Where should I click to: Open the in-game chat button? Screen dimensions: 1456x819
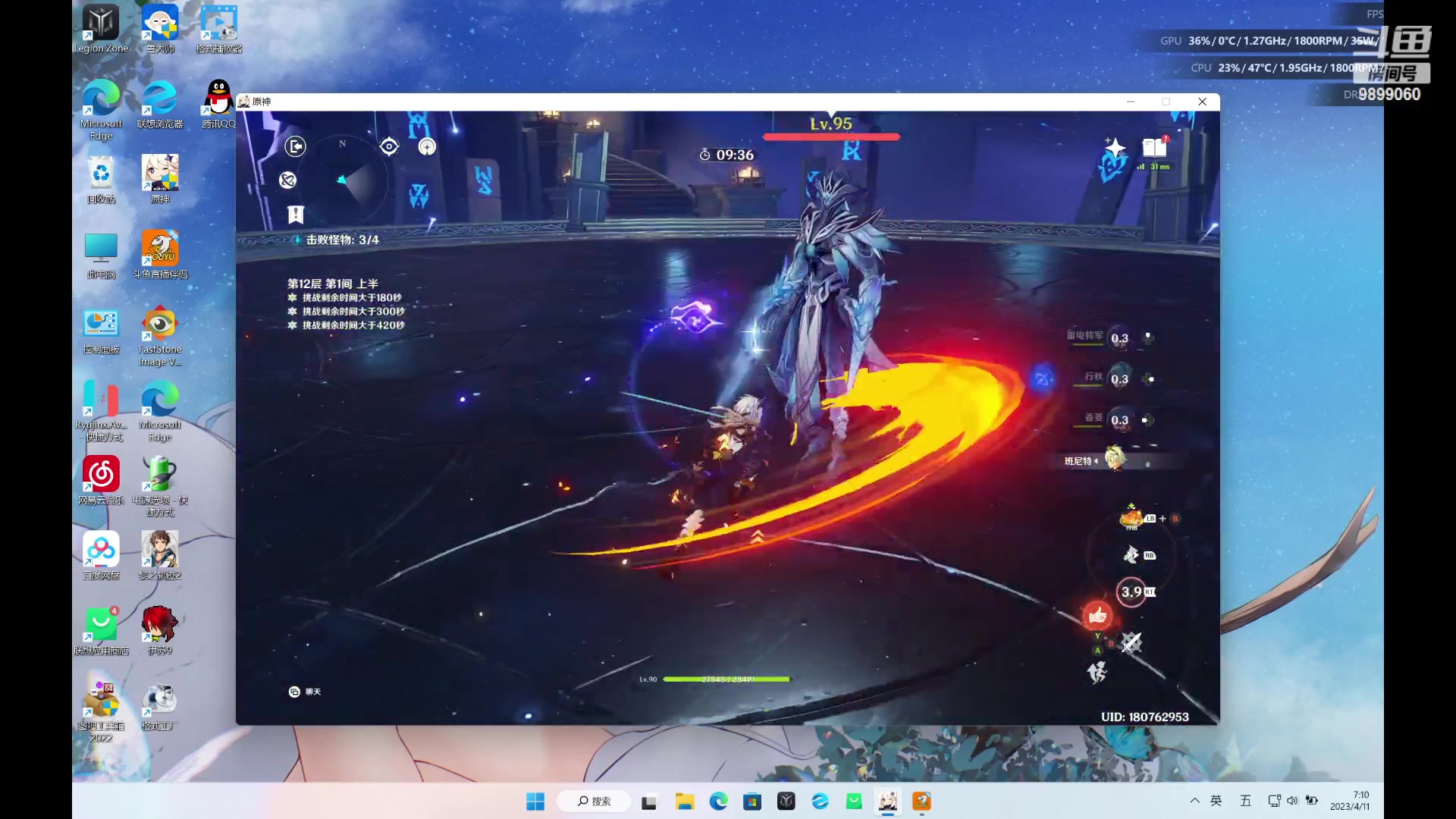pos(304,692)
